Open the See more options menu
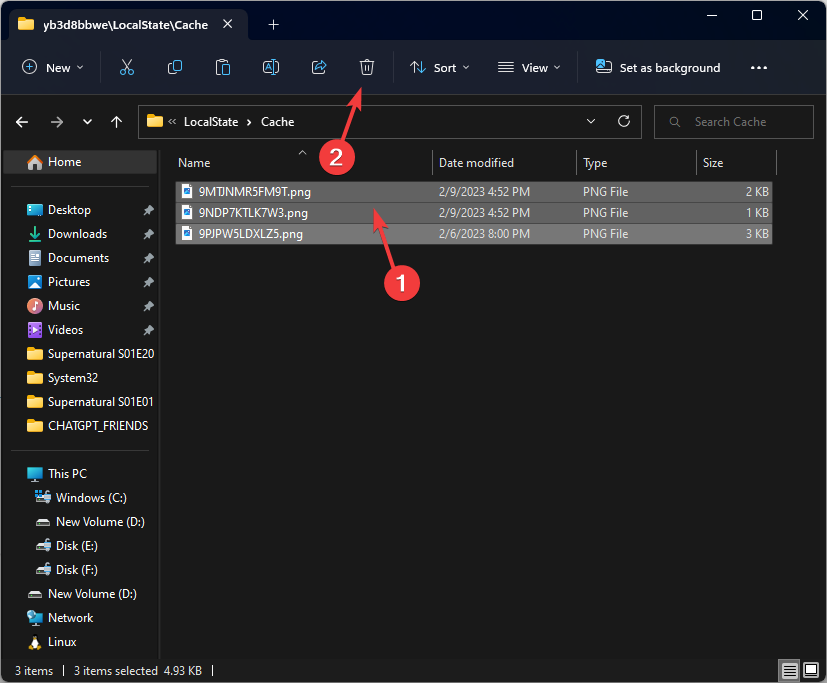 (758, 67)
